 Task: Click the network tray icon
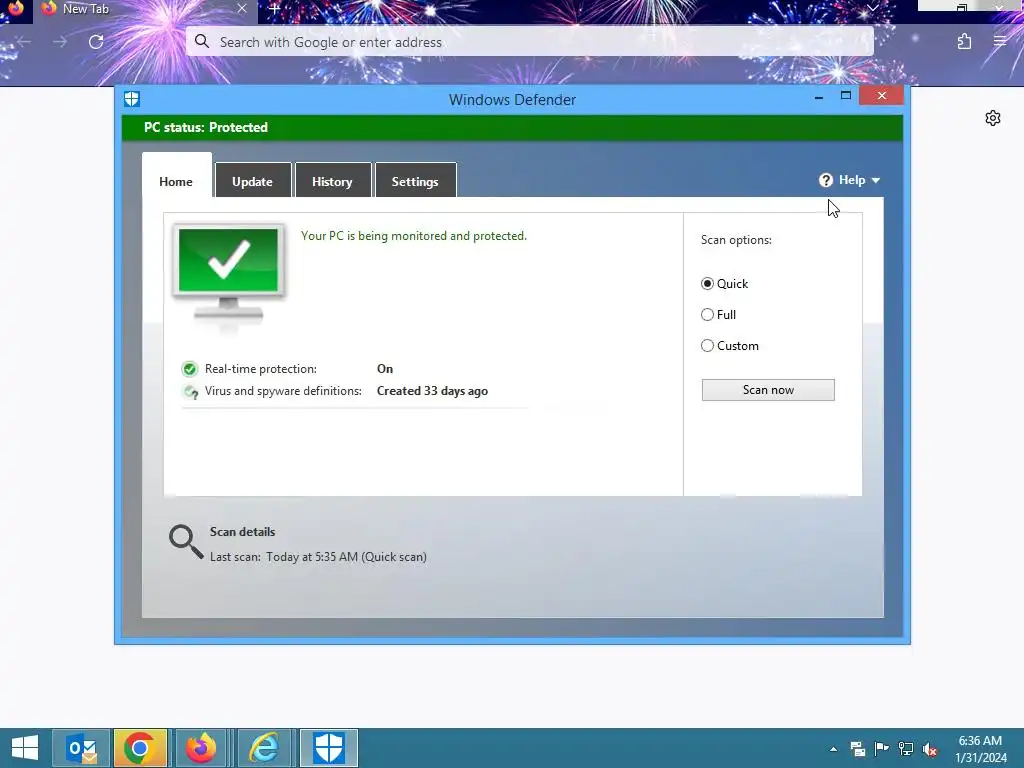point(906,749)
